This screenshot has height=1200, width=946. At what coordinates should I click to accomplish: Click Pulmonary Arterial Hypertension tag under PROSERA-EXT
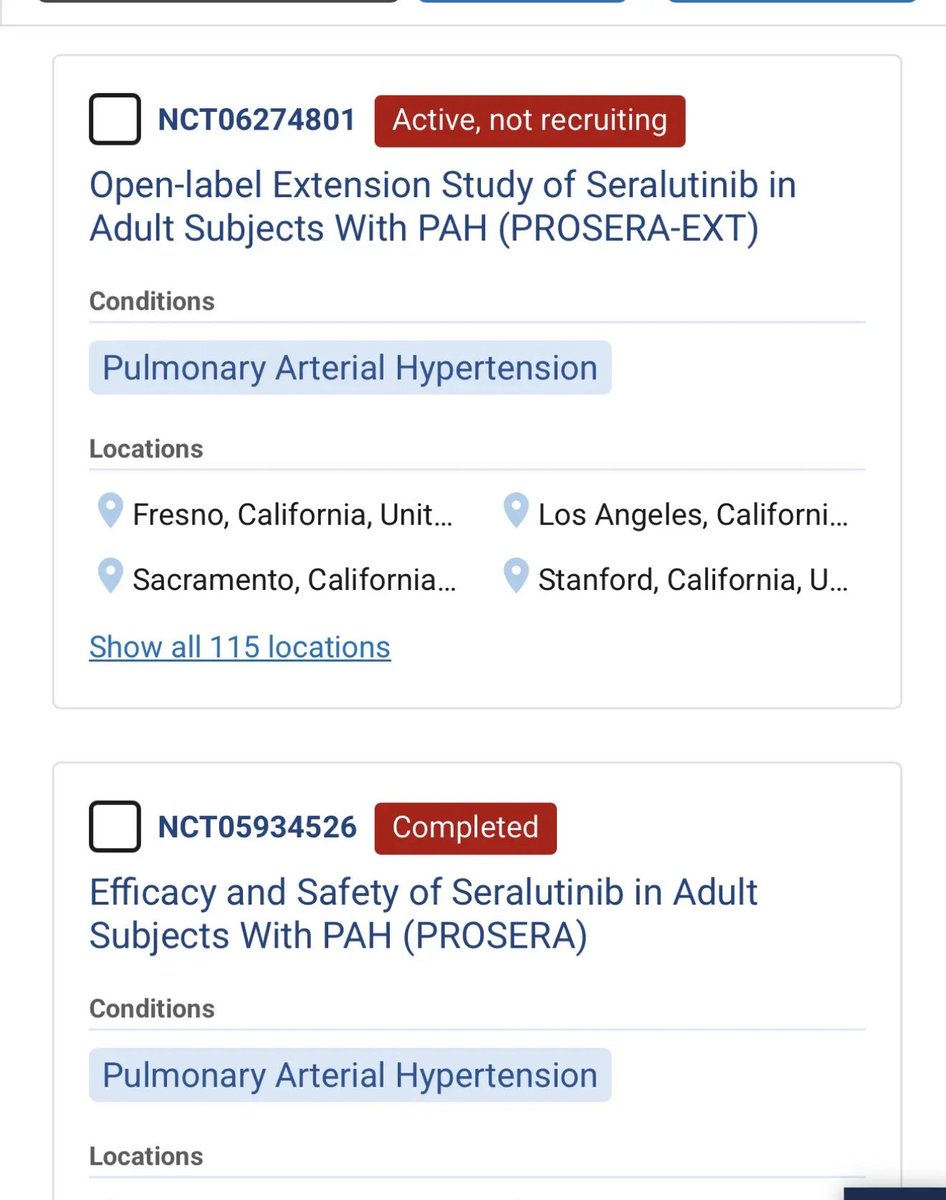point(349,368)
